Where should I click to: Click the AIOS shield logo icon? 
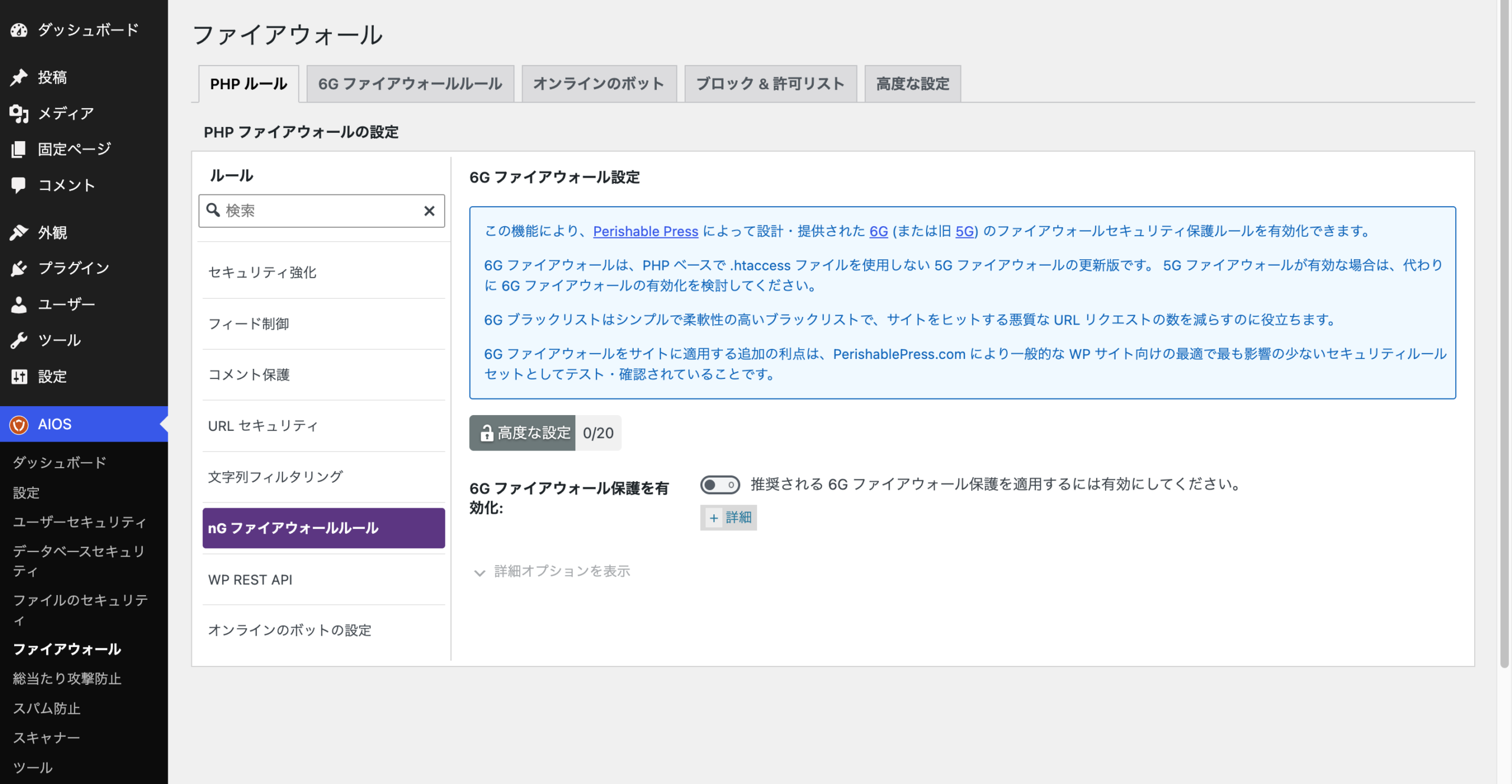tap(19, 424)
